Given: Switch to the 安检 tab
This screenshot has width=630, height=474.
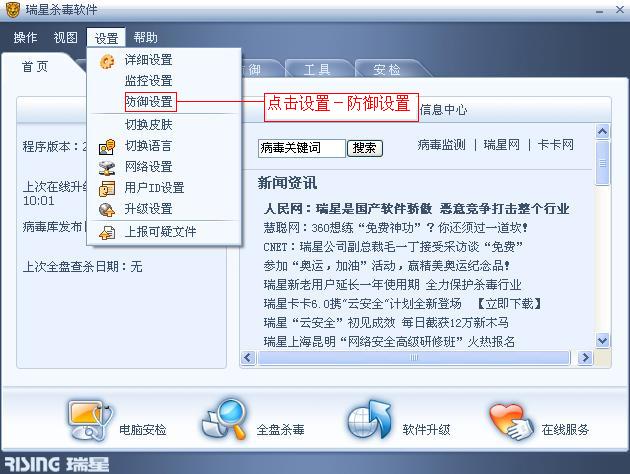Looking at the screenshot, I should click(x=387, y=69).
